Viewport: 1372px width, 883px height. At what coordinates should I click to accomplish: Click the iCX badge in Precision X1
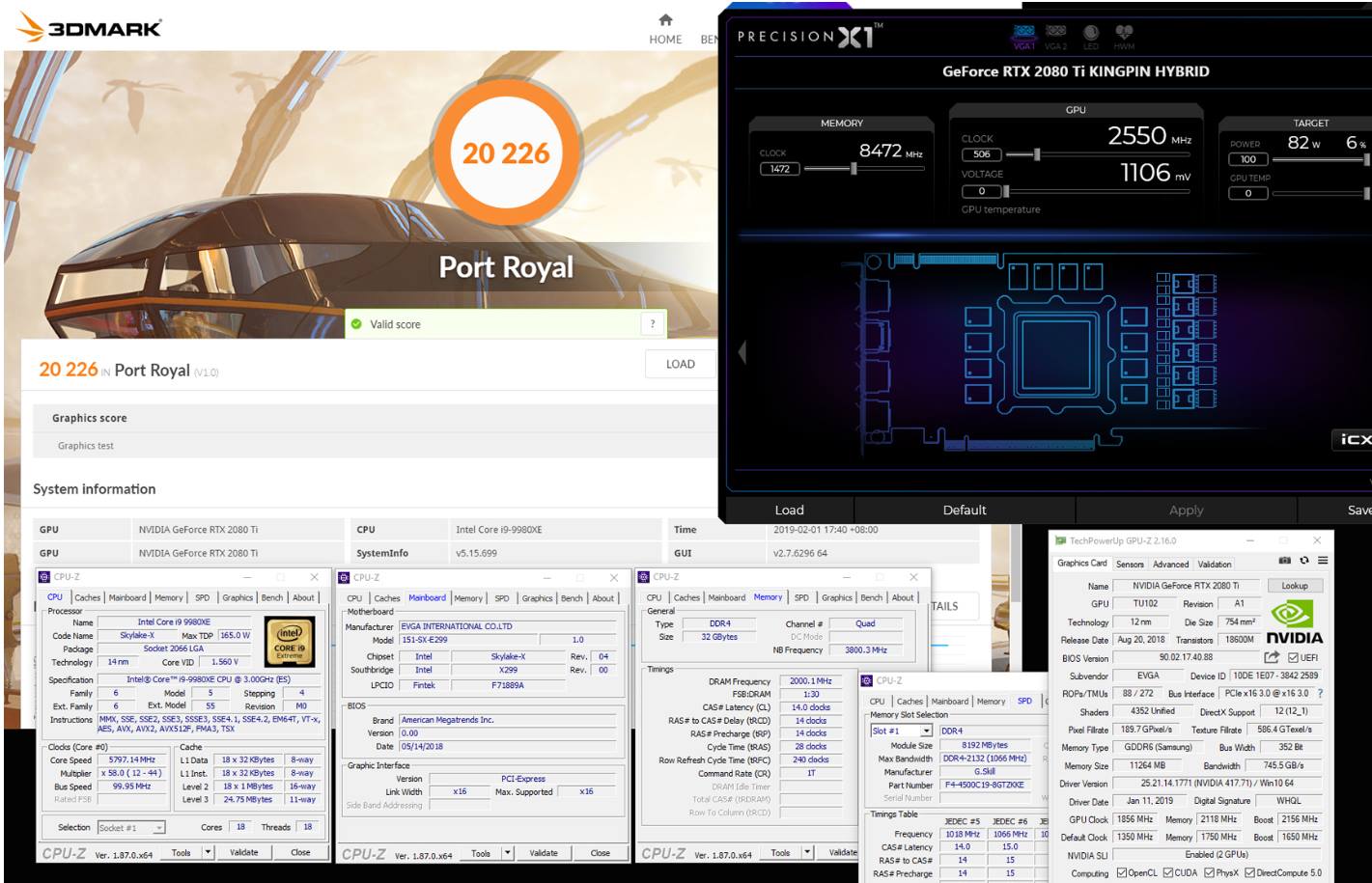click(1353, 439)
